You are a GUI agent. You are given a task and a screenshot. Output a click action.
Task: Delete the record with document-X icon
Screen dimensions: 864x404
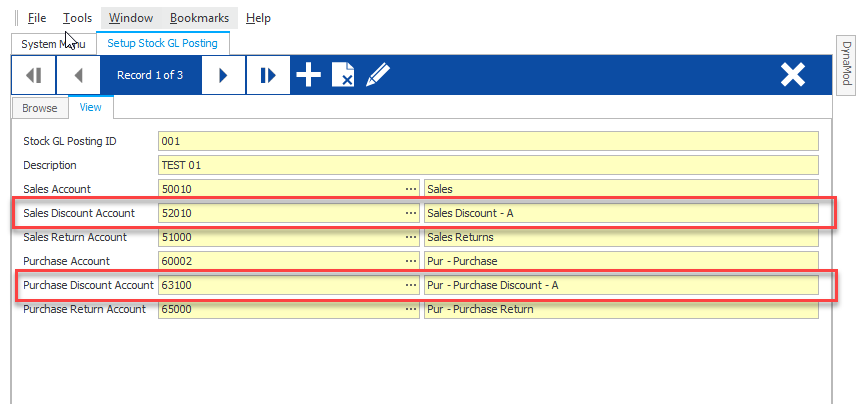tap(343, 75)
